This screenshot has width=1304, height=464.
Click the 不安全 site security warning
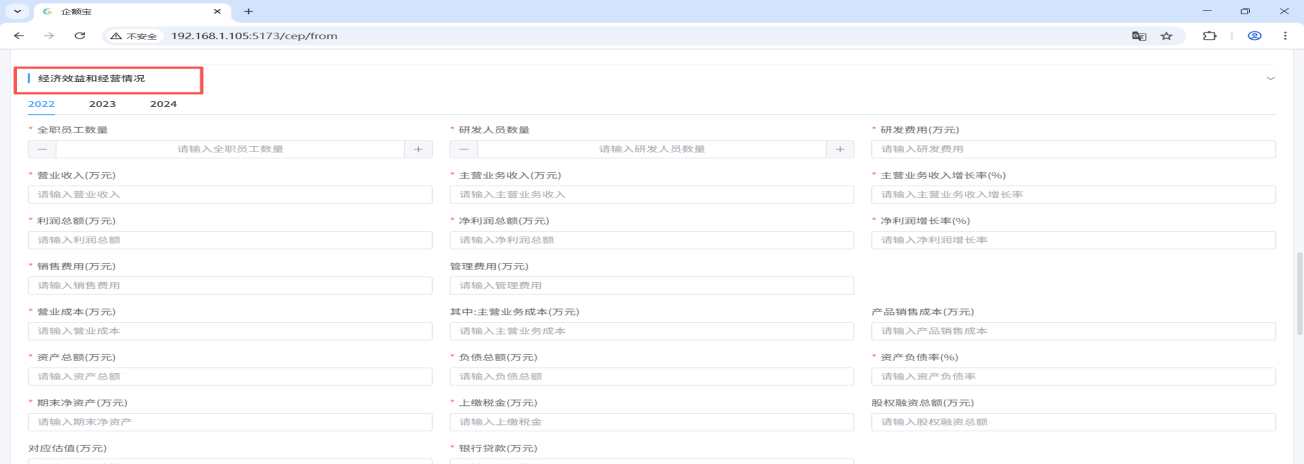[x=134, y=36]
